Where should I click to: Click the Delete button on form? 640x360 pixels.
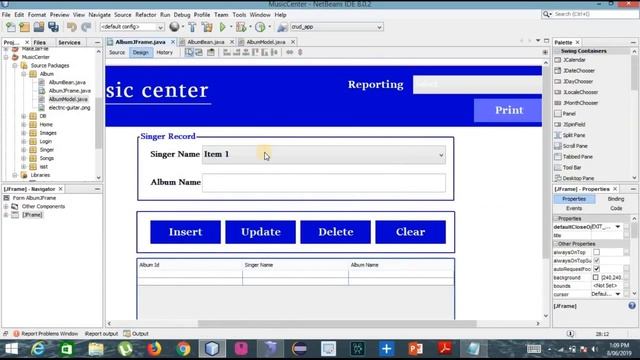(336, 232)
